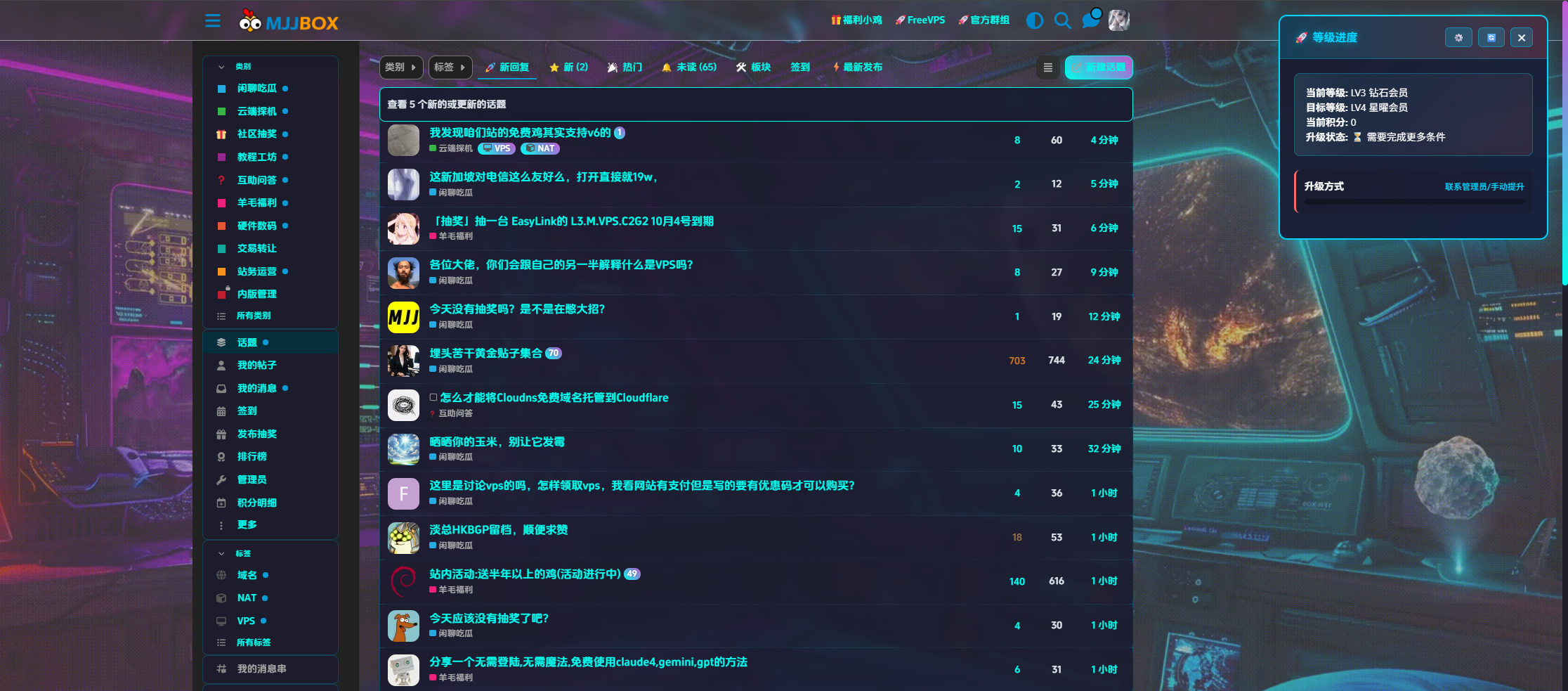Screen dimensions: 1568x691
Task: Click the F avatar of 这里是讨论vps的吗 topic
Action: (x=403, y=493)
